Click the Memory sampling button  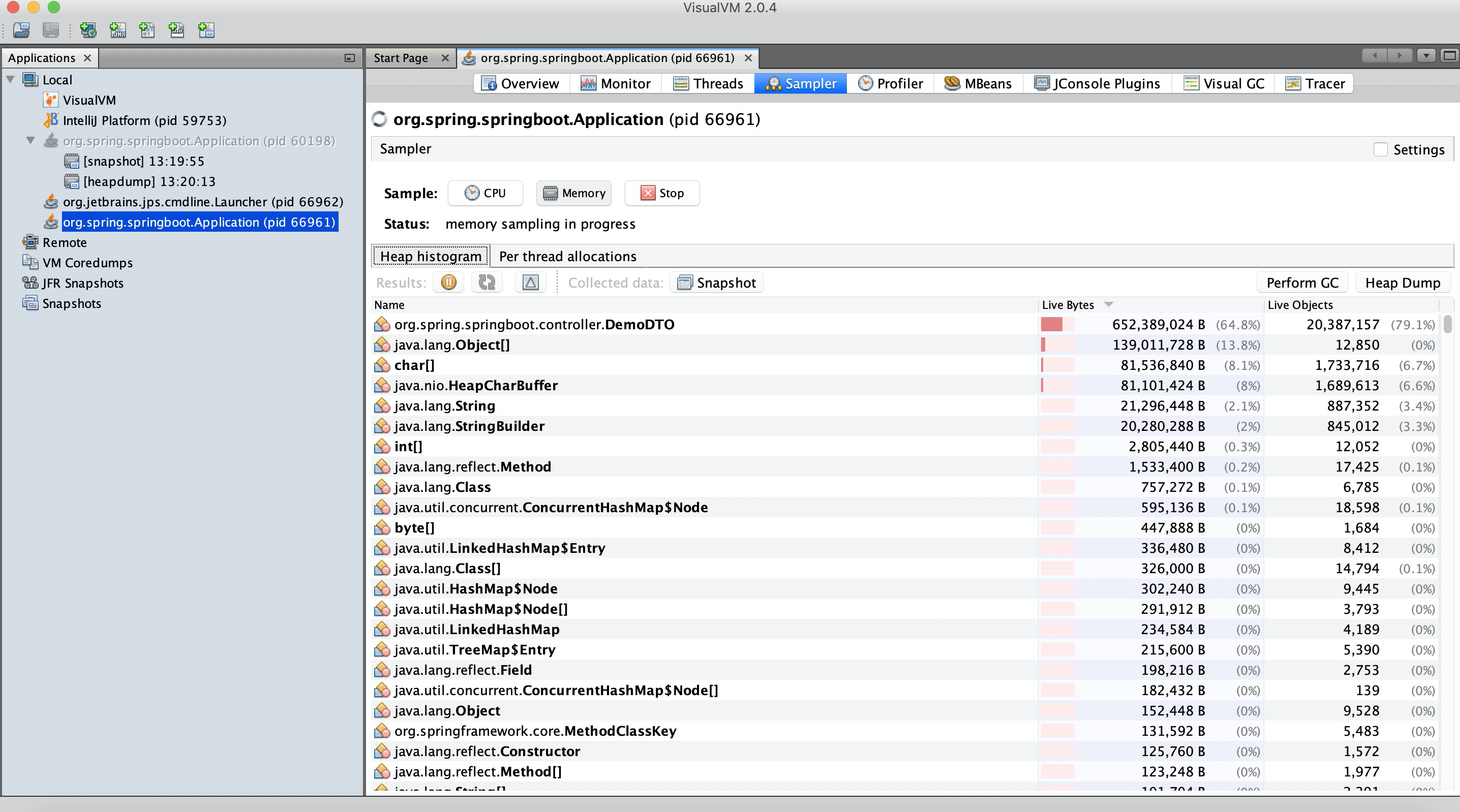tap(573, 193)
